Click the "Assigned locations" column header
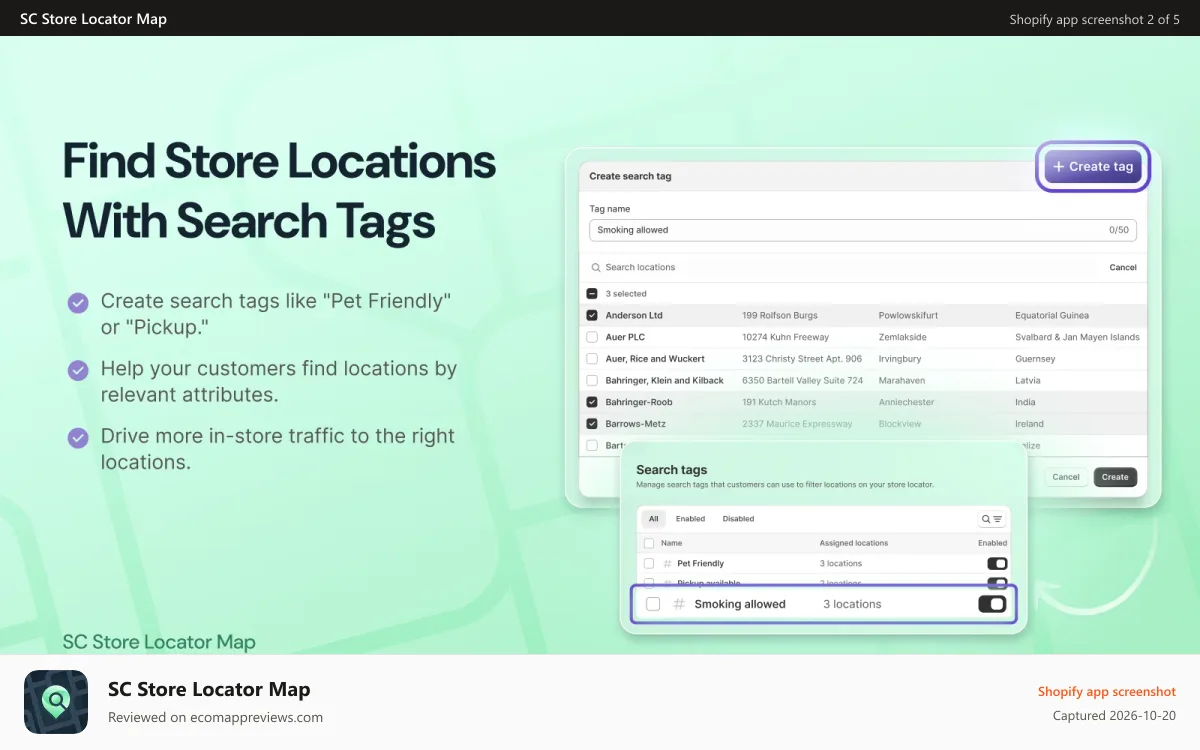 854,543
